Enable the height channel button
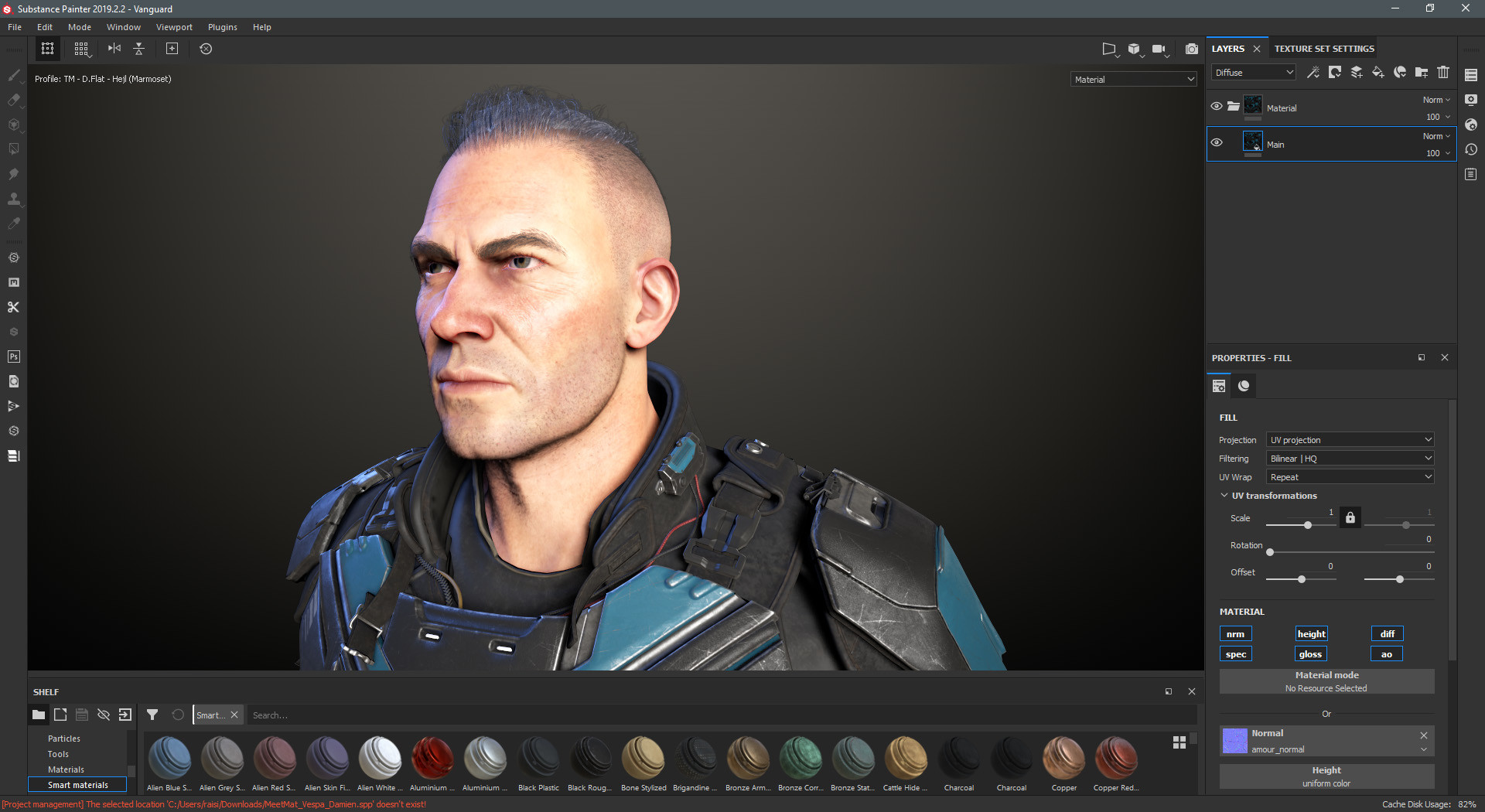The width and height of the screenshot is (1485, 812). click(1311, 633)
